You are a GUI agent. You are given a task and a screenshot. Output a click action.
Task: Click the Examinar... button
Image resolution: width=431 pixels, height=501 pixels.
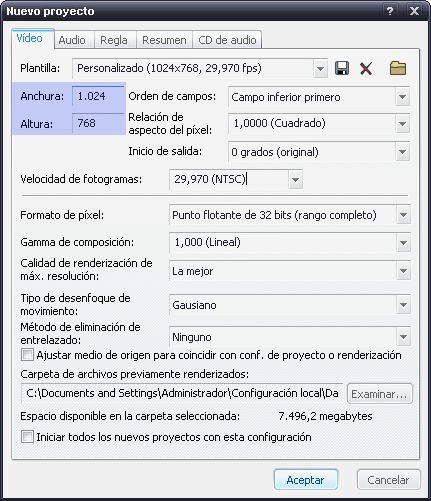click(380, 394)
